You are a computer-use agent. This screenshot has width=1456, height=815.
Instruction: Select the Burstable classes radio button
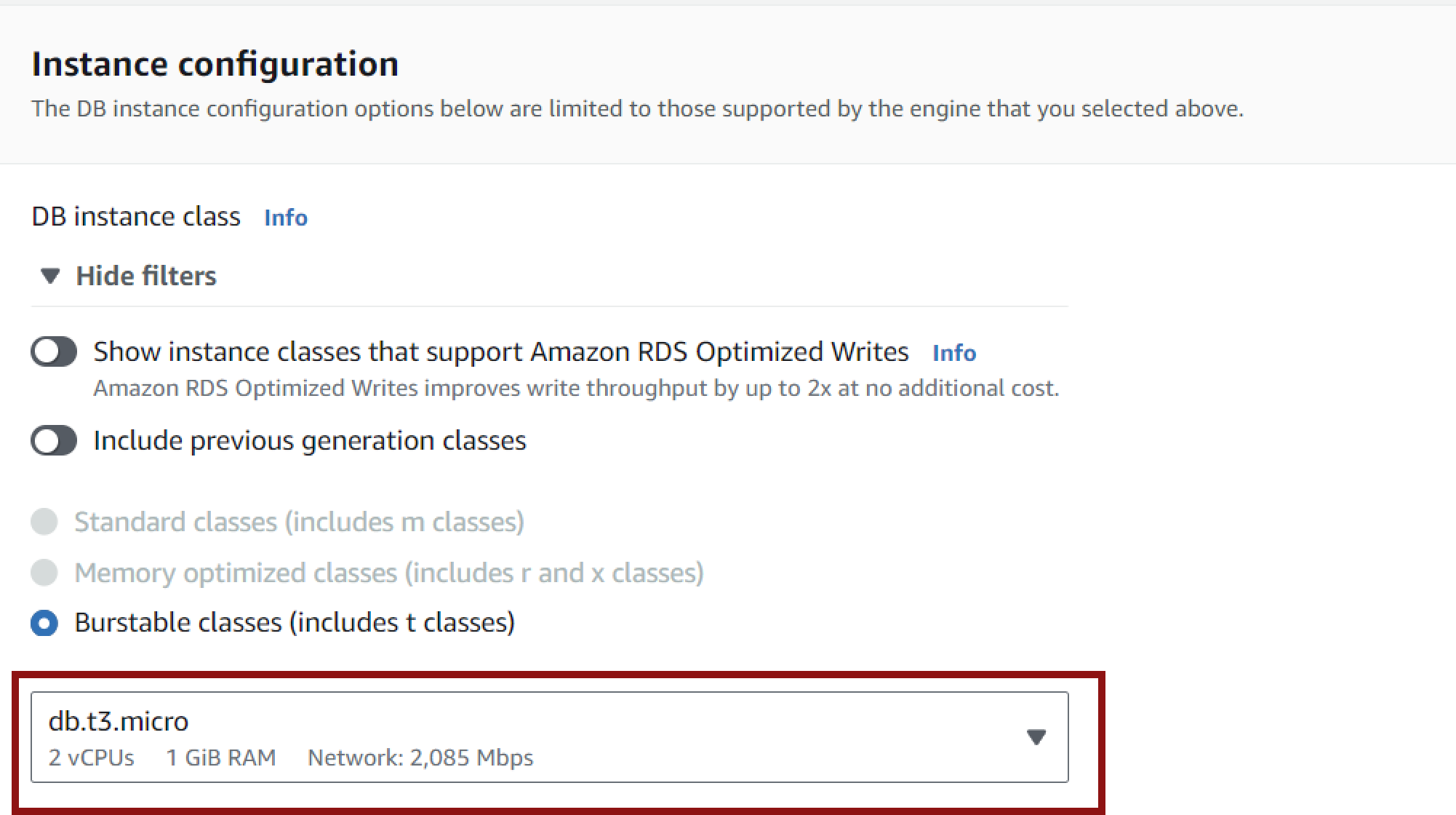pos(44,623)
